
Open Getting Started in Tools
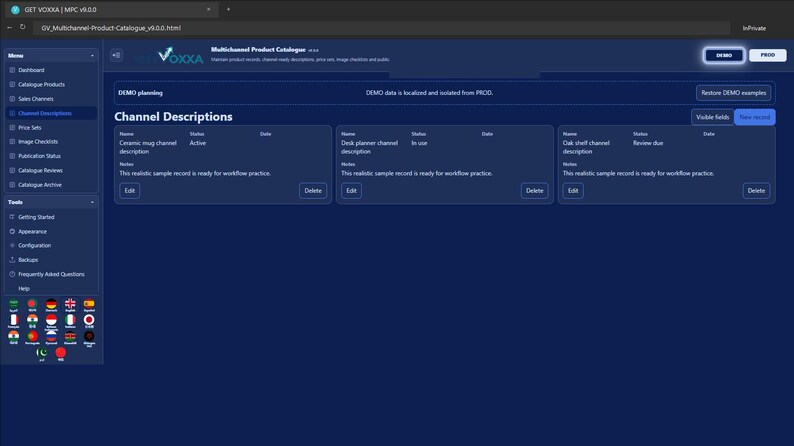click(x=51, y=217)
